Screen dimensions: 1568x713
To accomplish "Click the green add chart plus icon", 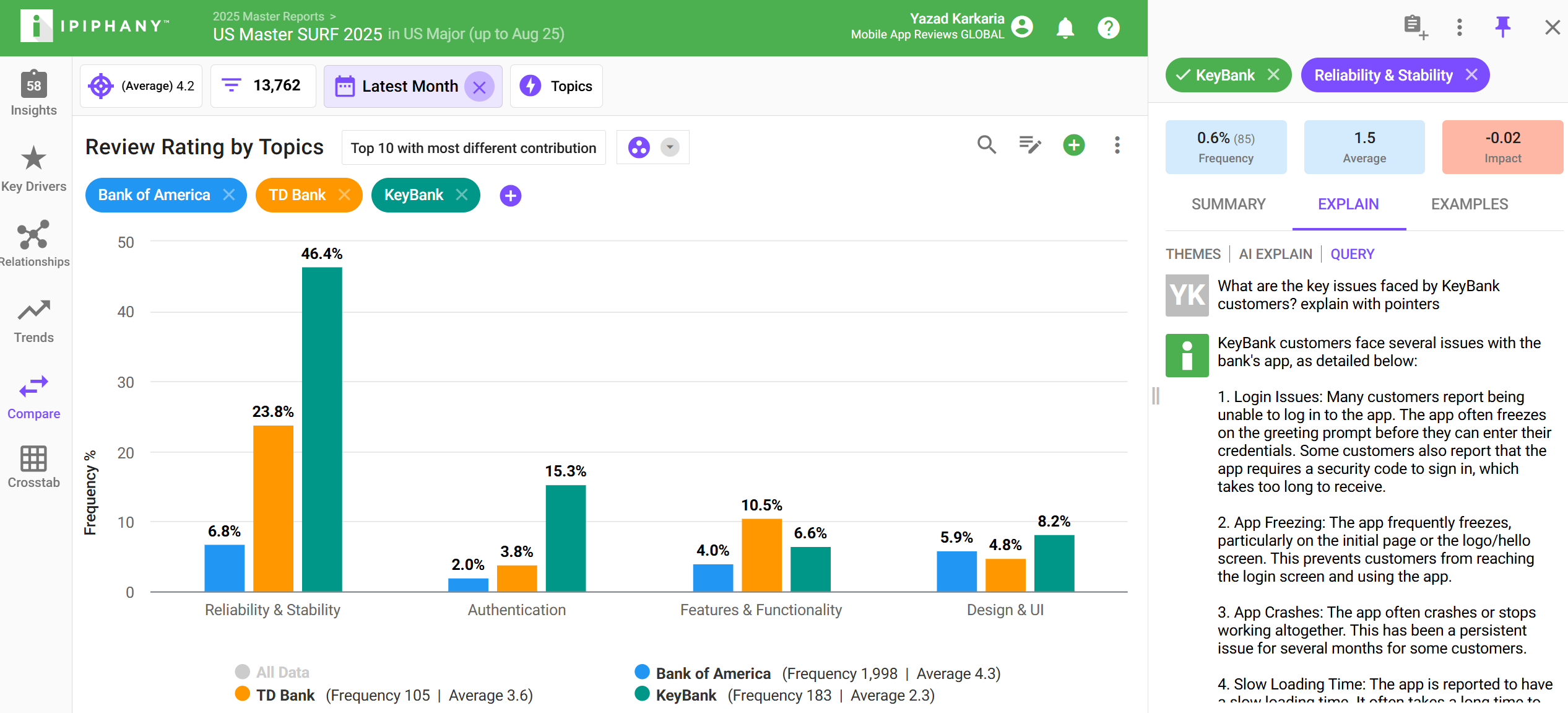I will [1073, 145].
